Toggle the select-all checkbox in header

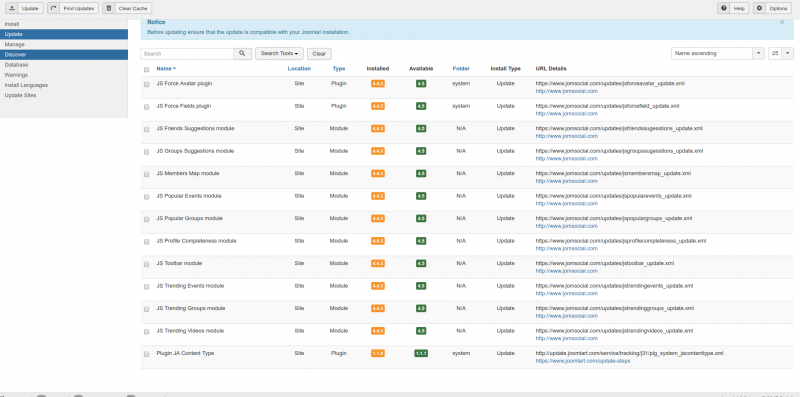pos(146,69)
